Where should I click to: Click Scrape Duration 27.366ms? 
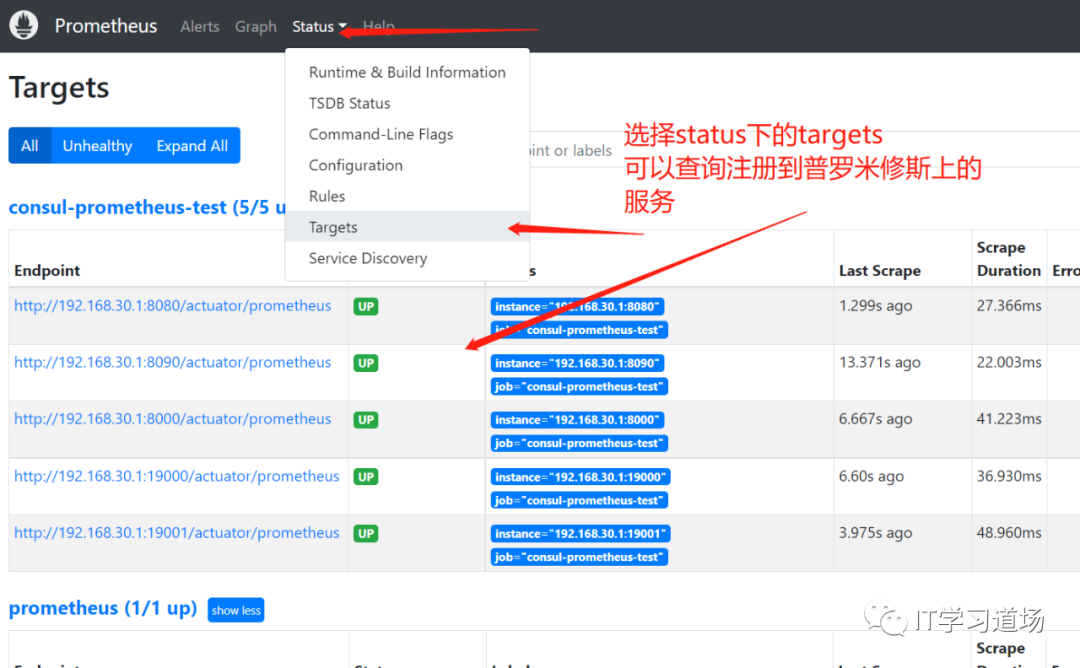point(1009,306)
